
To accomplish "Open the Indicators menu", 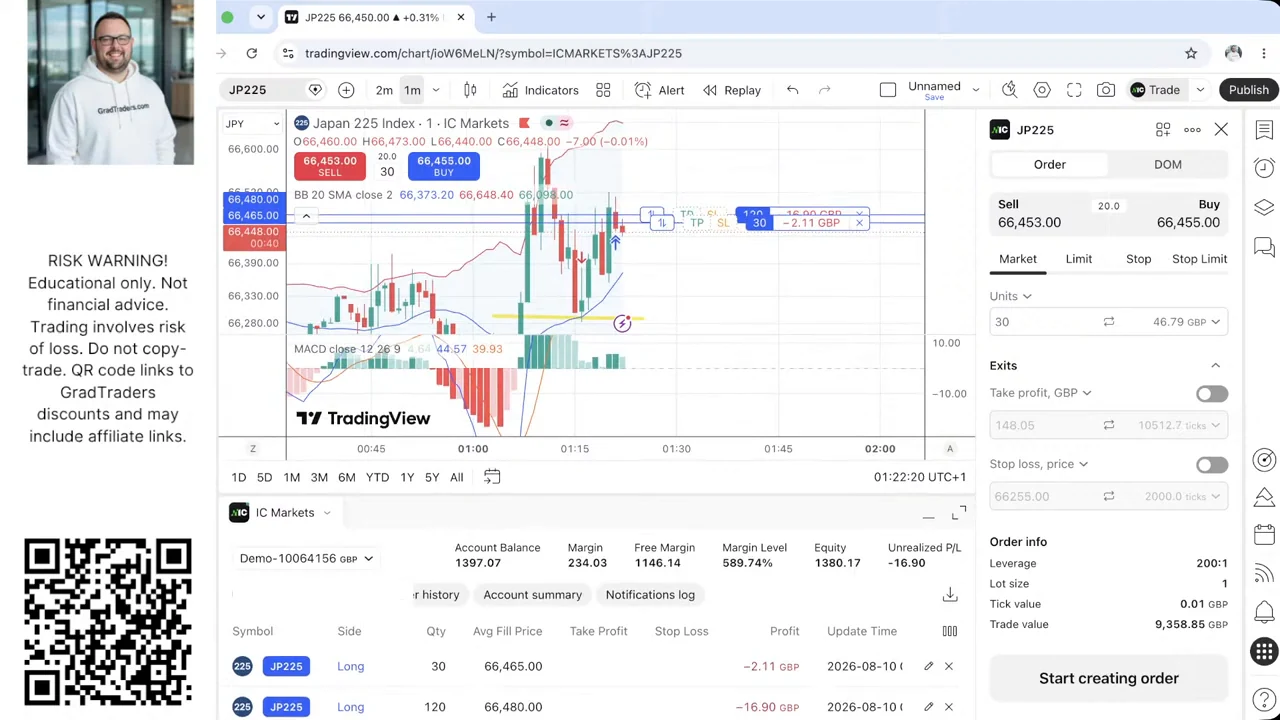I will tap(540, 90).
